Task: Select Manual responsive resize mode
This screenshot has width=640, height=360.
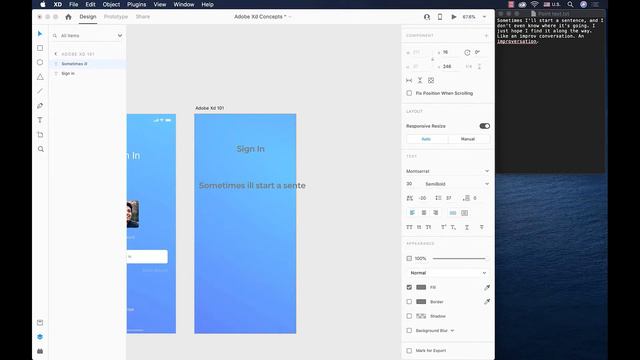Action: [468, 139]
